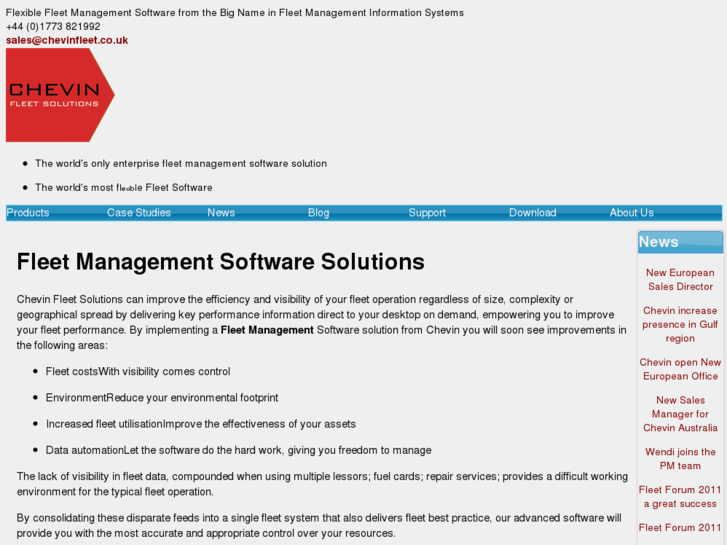Click the bold 'Fleet Management' text in paragraph
The height and width of the screenshot is (545, 727).
(x=267, y=330)
